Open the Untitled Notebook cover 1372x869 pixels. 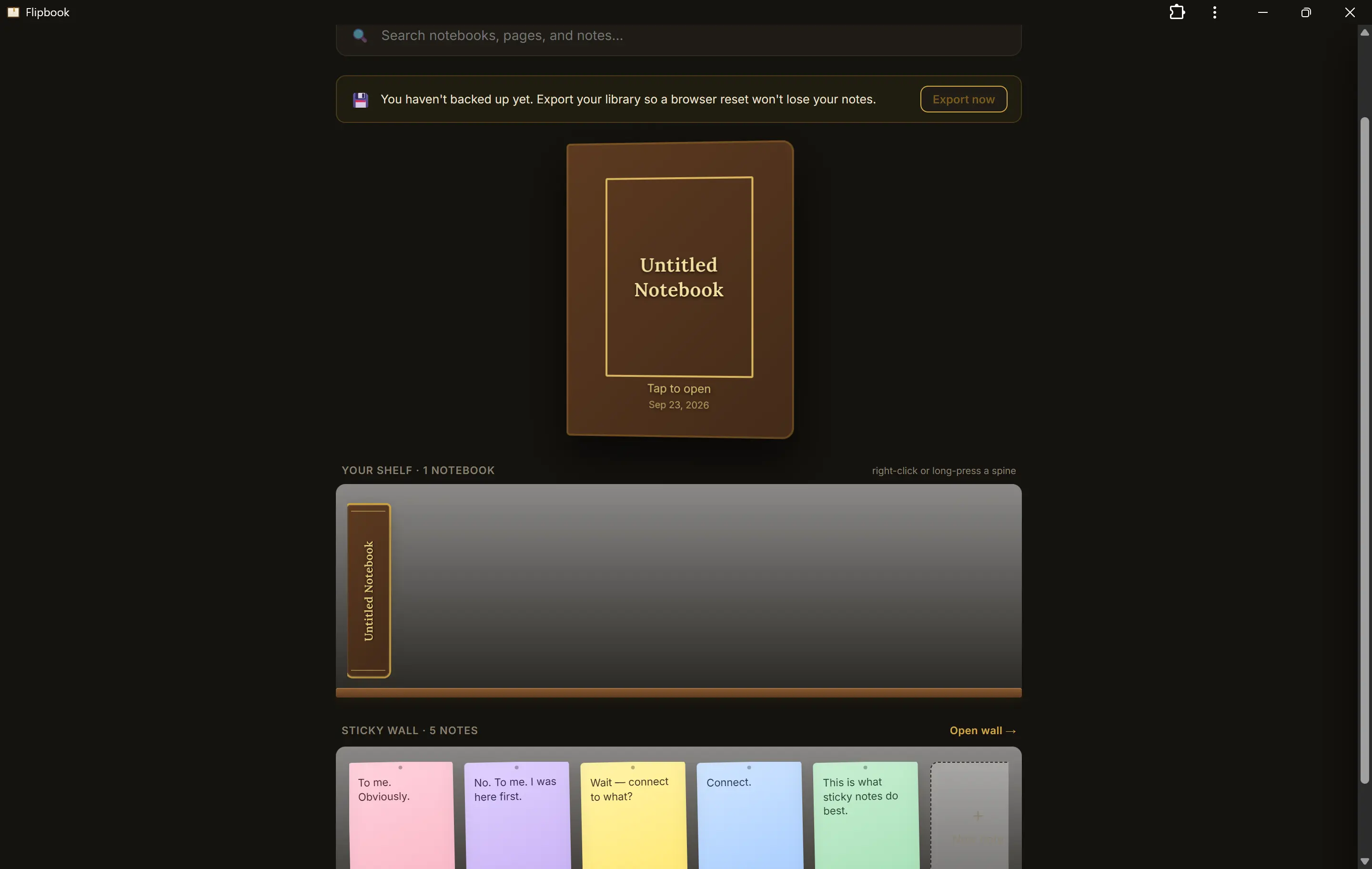679,290
